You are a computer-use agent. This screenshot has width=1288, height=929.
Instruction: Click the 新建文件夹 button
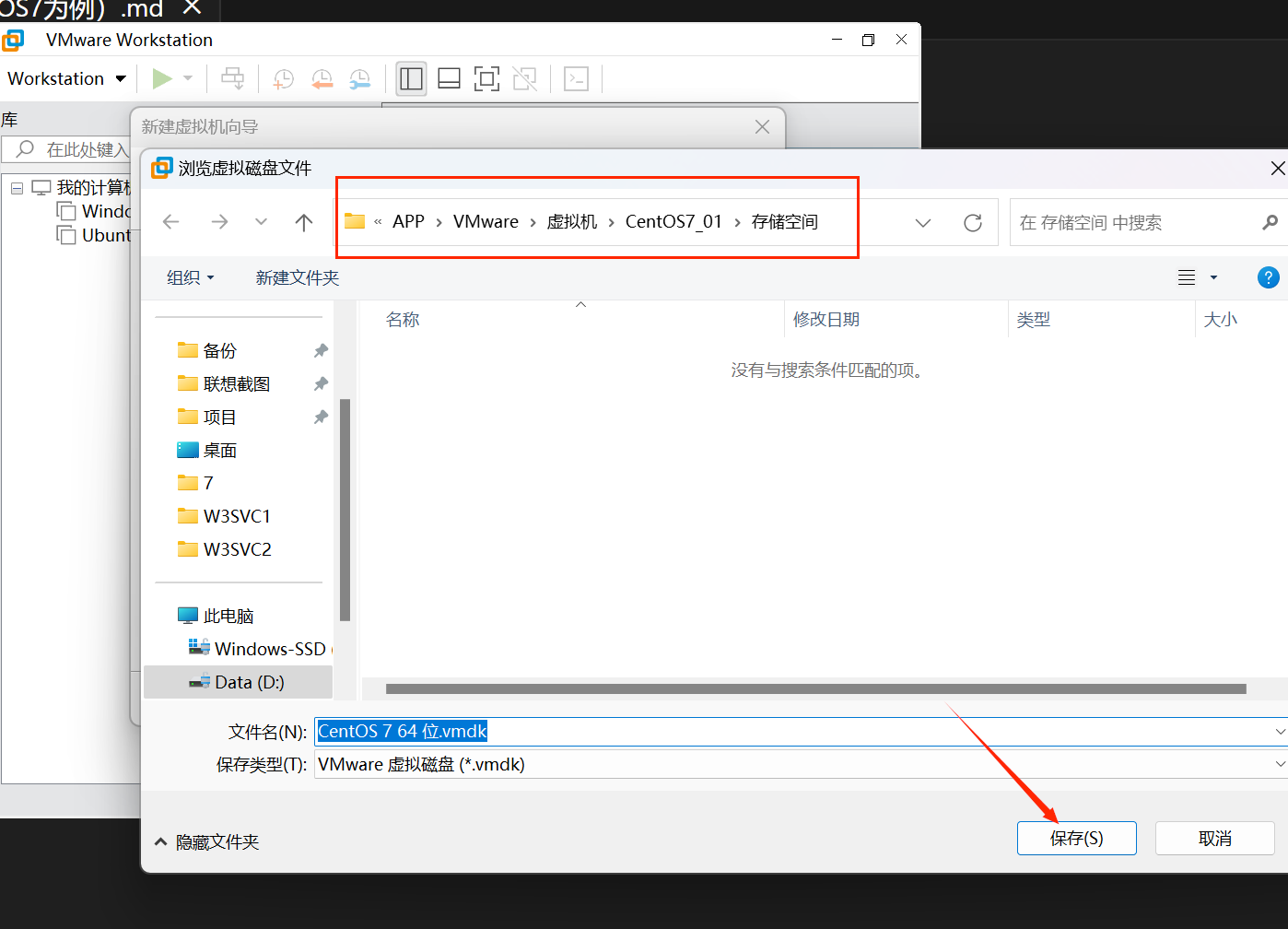pos(298,277)
